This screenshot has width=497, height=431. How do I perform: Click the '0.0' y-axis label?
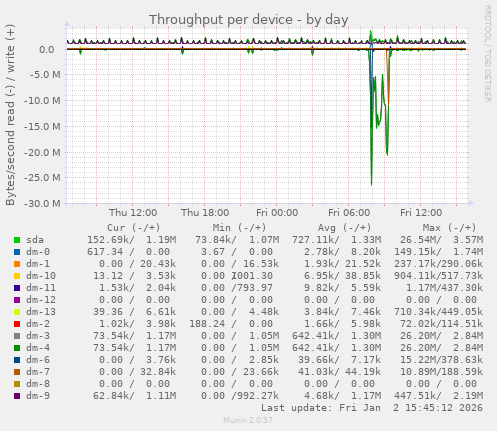click(x=47, y=50)
